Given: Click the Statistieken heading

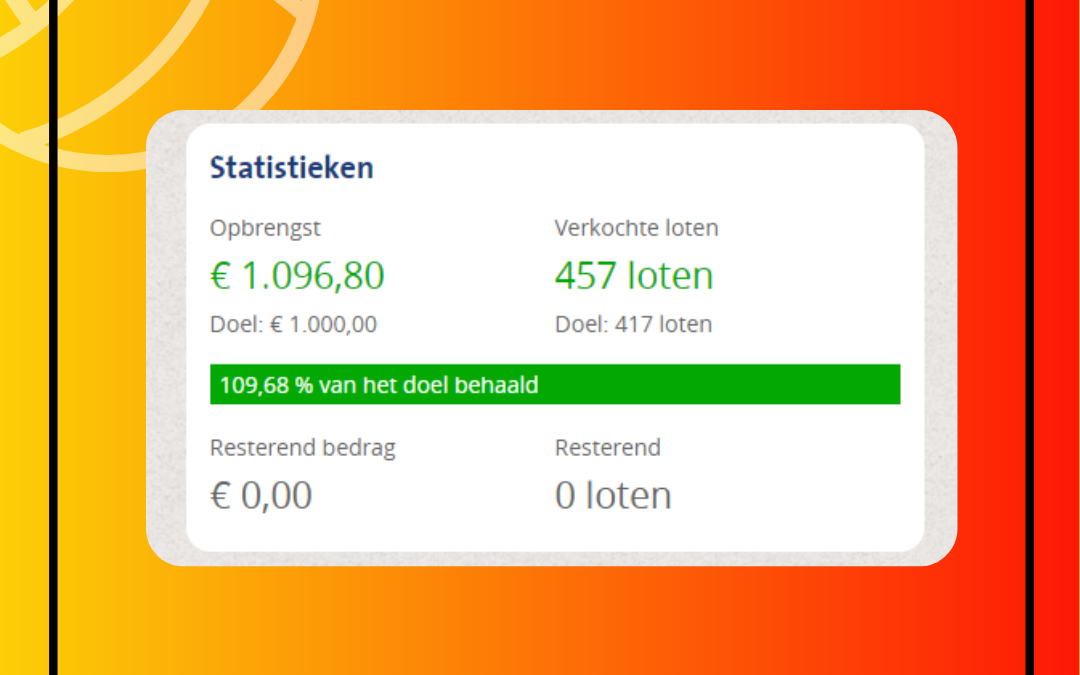Looking at the screenshot, I should coord(291,168).
